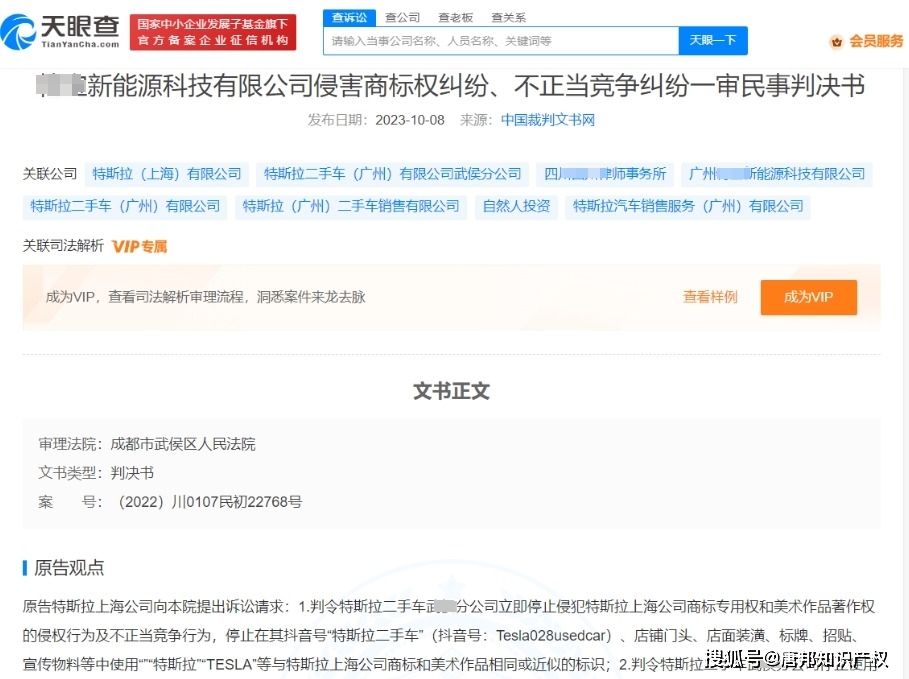The image size is (909, 679).
Task: Open 特斯拉（广州）二手车销售有限公司 tag
Action: [x=351, y=206]
